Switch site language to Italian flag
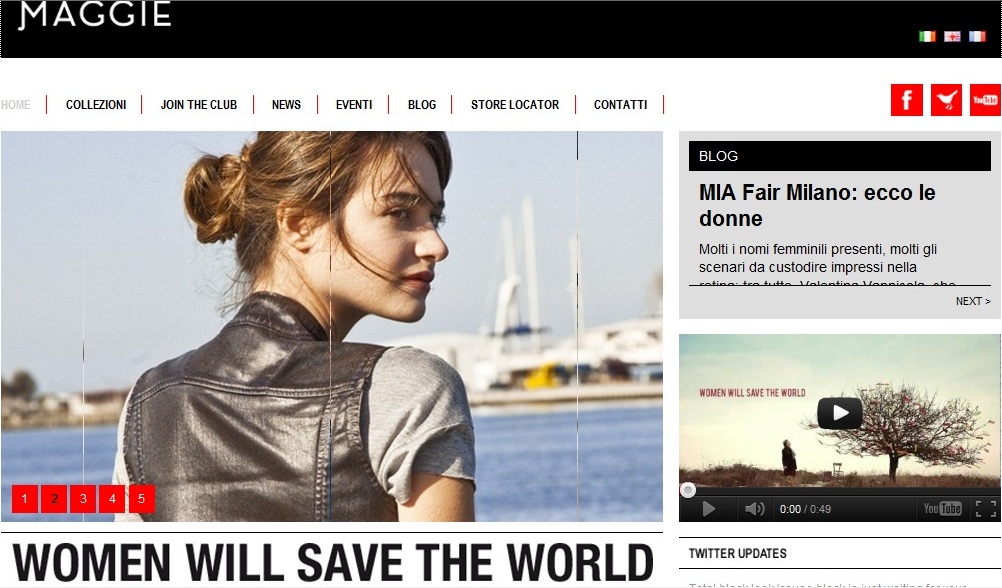The height and width of the screenshot is (588, 1002). tap(927, 36)
